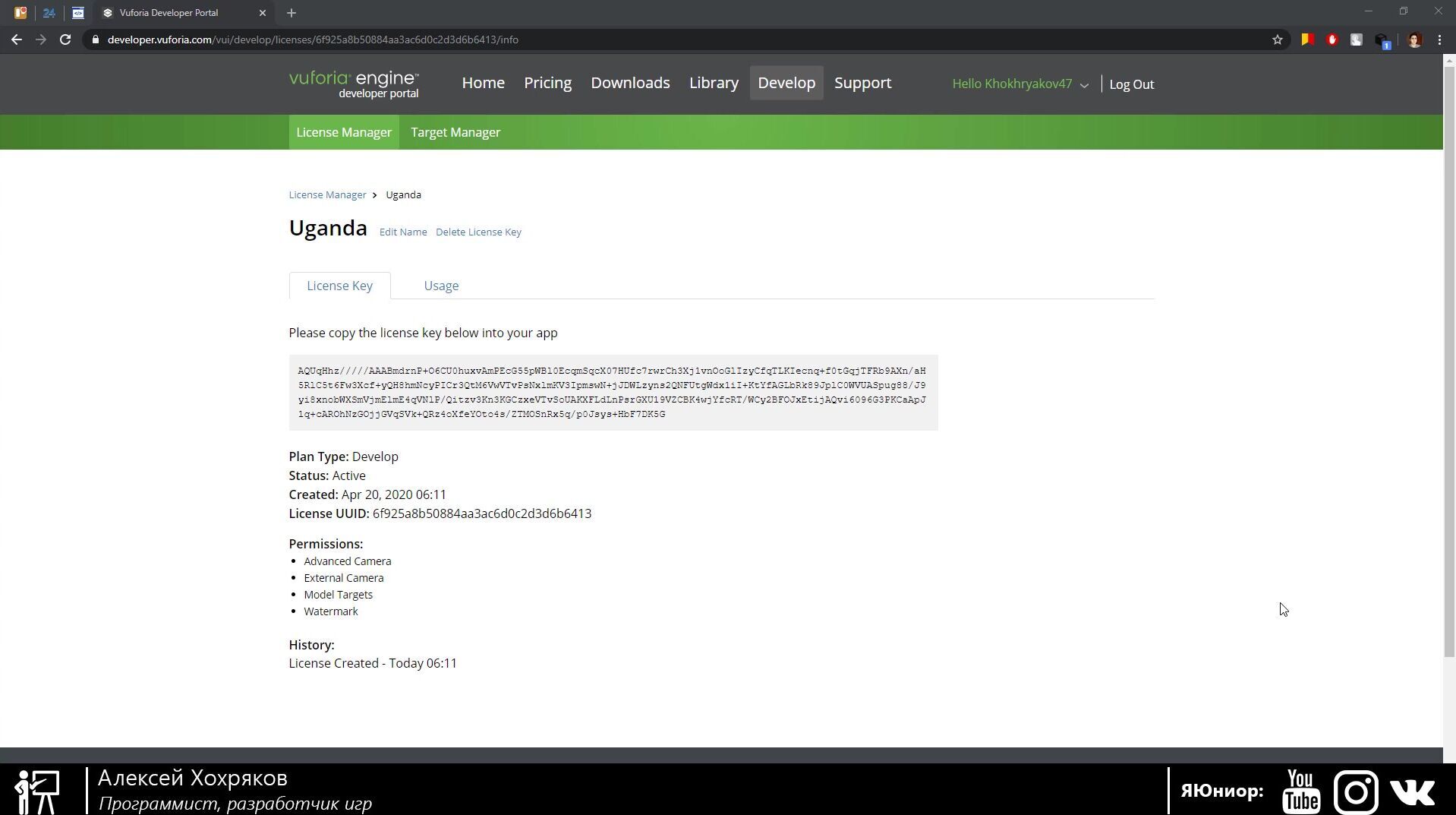Open the Downloads page

(630, 83)
